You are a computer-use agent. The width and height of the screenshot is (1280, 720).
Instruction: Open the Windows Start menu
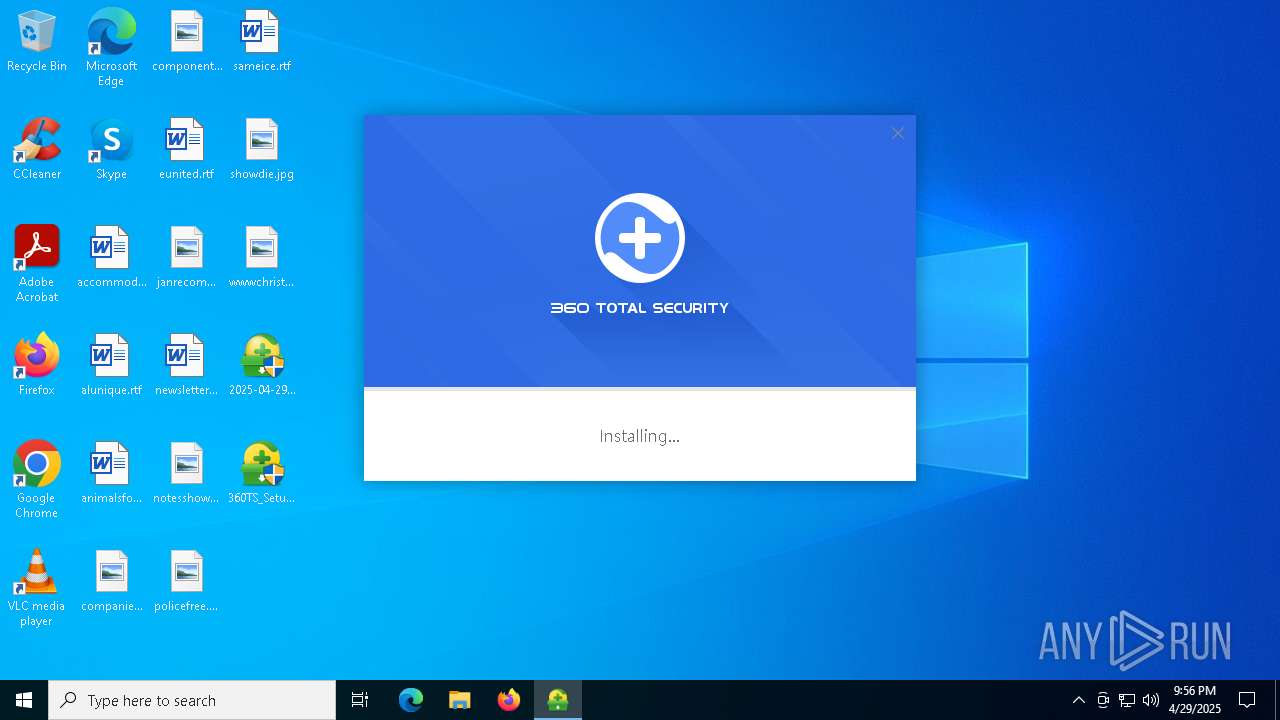click(x=24, y=700)
